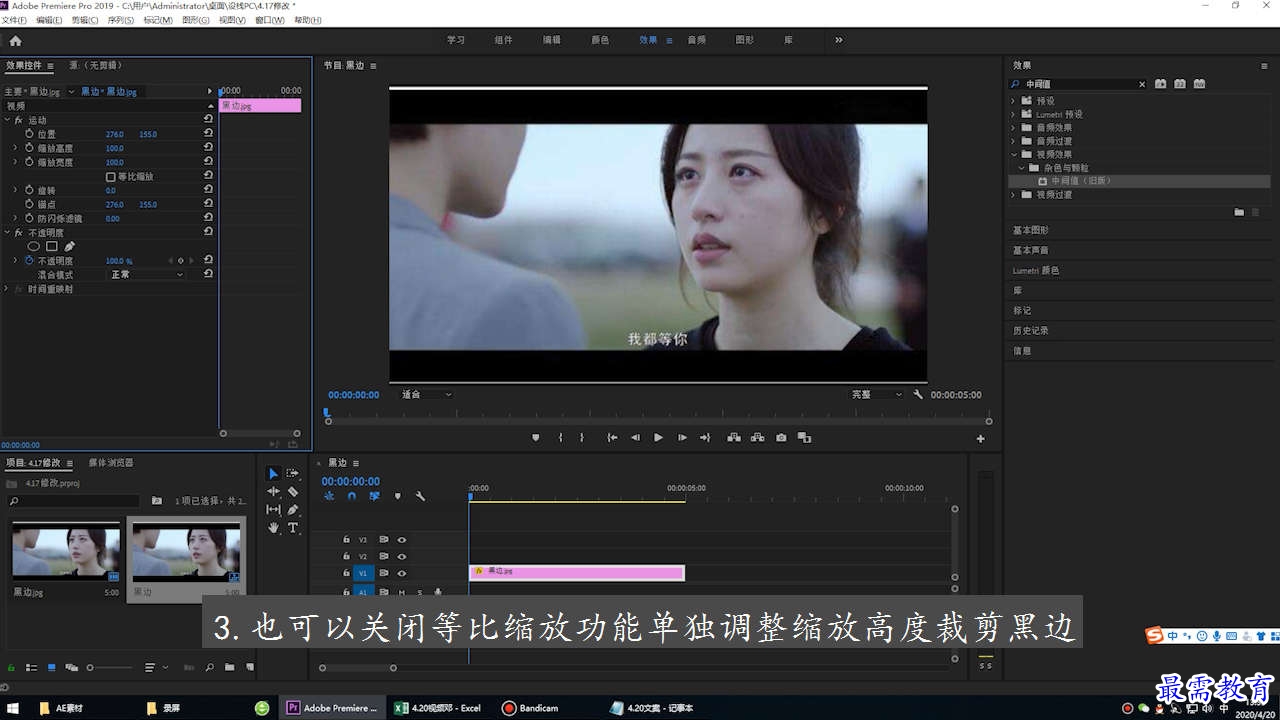Pick free-draw bezier mask pen under 不透明度
The width and height of the screenshot is (1280, 720).
click(x=69, y=246)
